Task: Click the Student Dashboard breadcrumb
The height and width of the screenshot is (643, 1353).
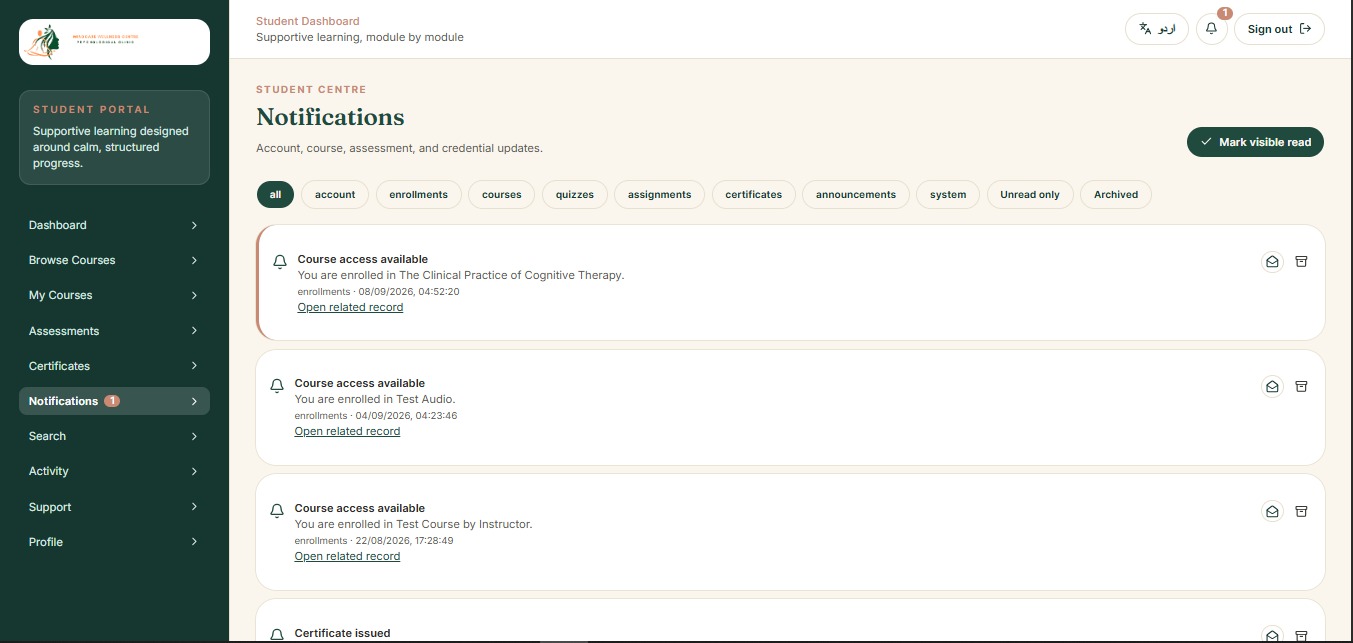Action: tap(308, 21)
